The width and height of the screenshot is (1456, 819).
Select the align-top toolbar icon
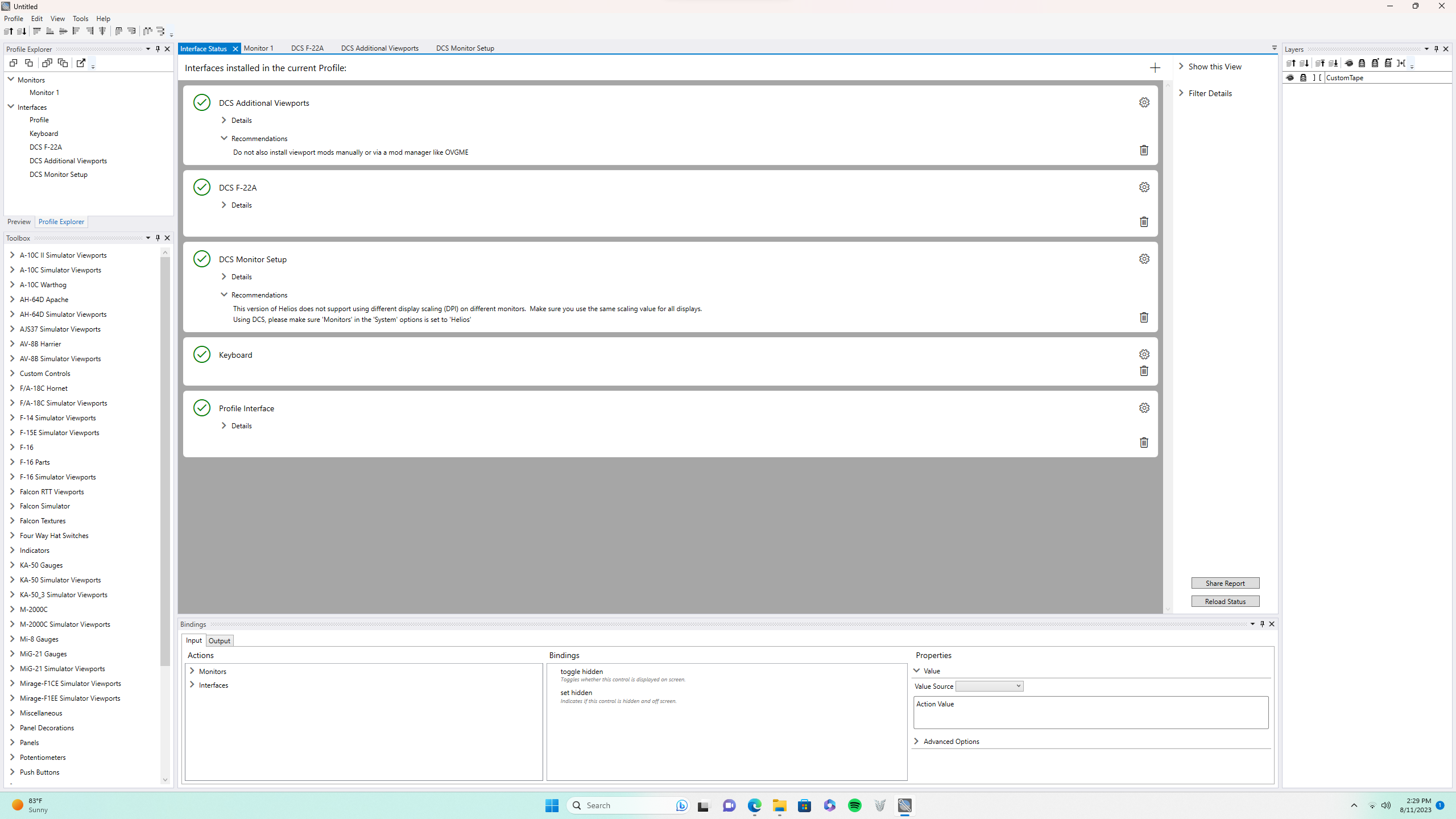click(x=36, y=31)
